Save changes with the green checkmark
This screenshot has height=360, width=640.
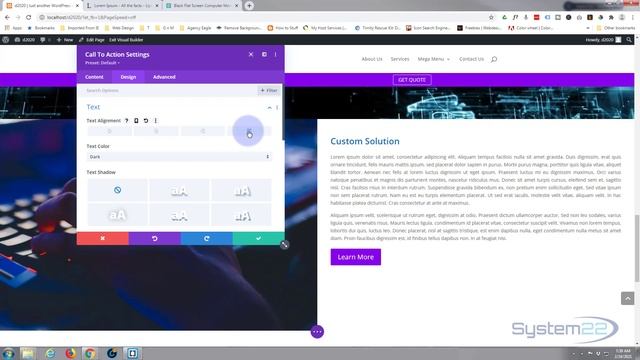[258, 238]
